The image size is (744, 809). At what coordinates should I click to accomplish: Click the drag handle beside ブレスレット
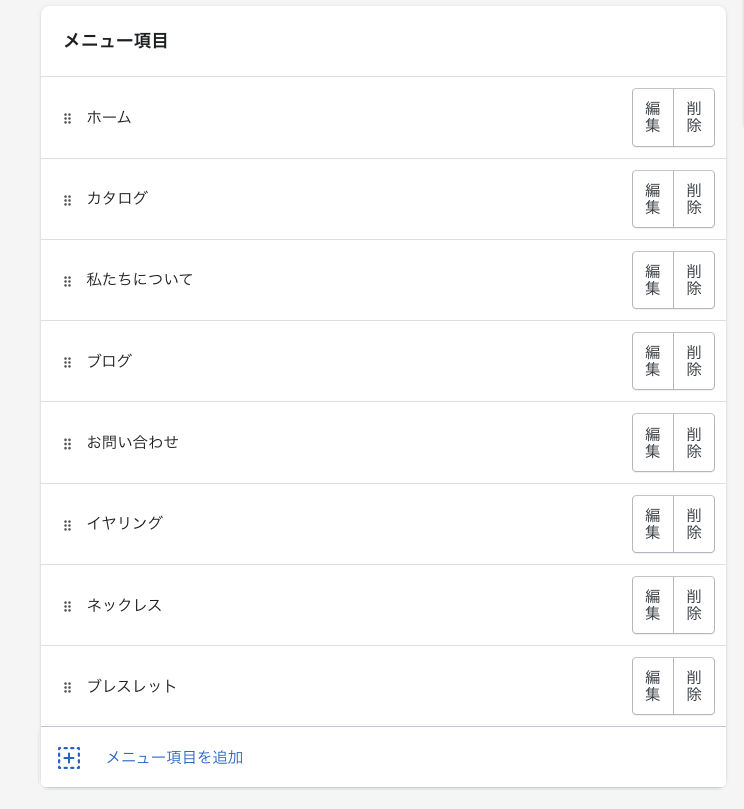68,687
